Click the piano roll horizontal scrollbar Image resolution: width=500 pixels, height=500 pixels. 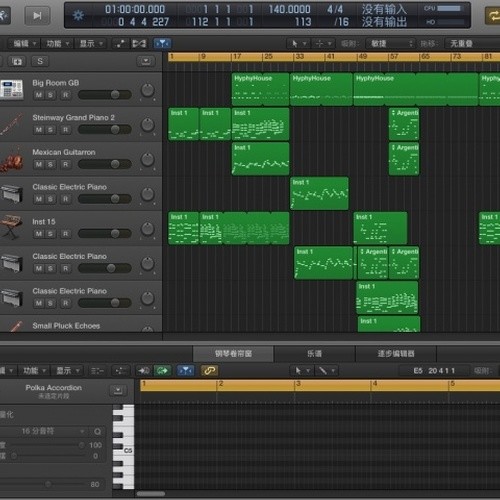click(x=151, y=494)
